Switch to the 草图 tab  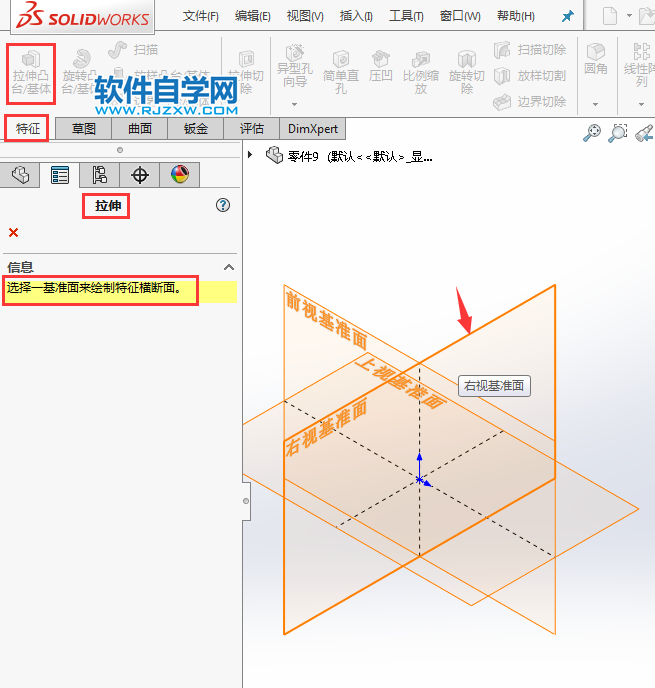coord(83,129)
